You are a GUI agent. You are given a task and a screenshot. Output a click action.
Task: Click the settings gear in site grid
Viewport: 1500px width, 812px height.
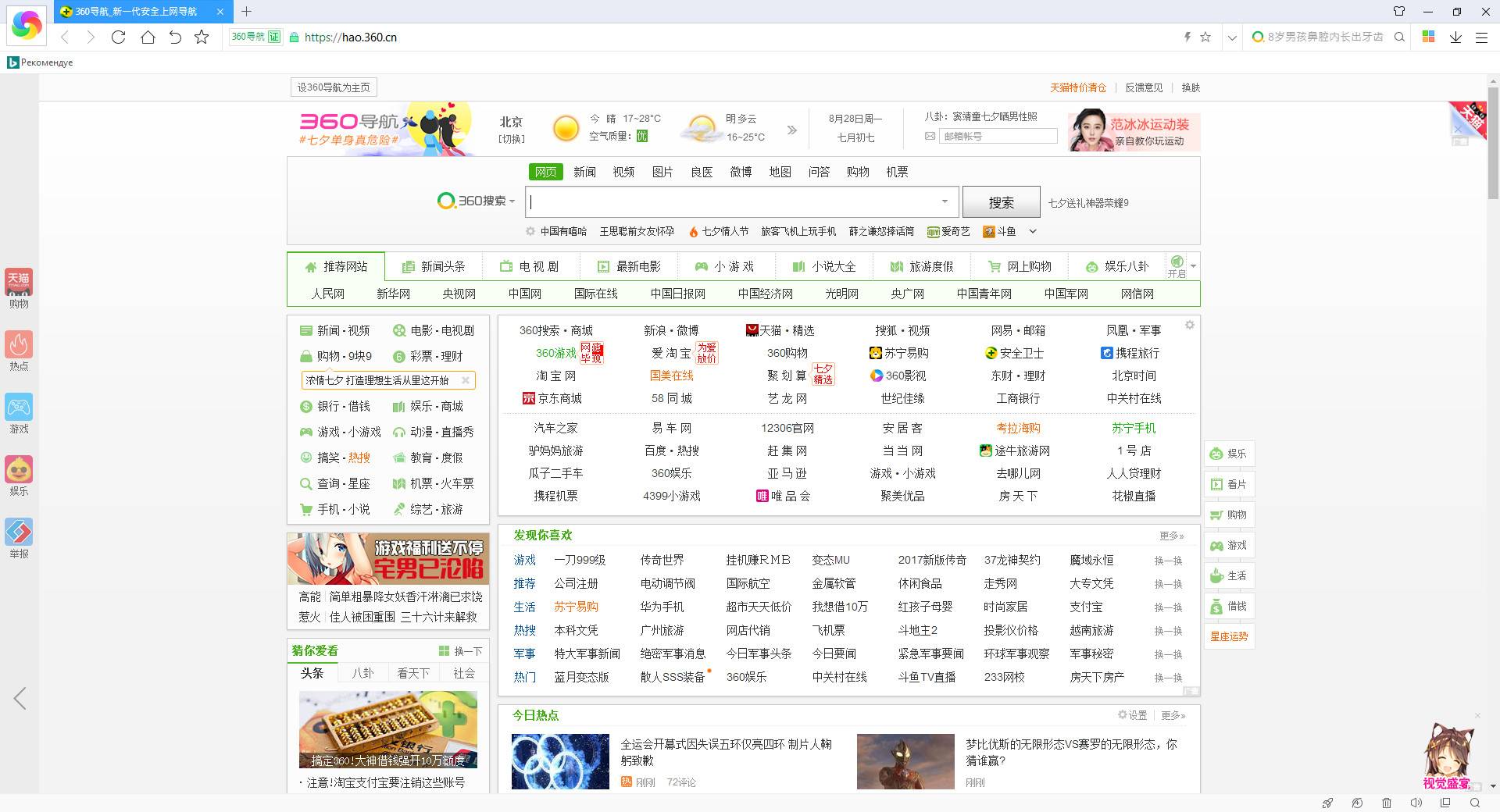[1189, 325]
